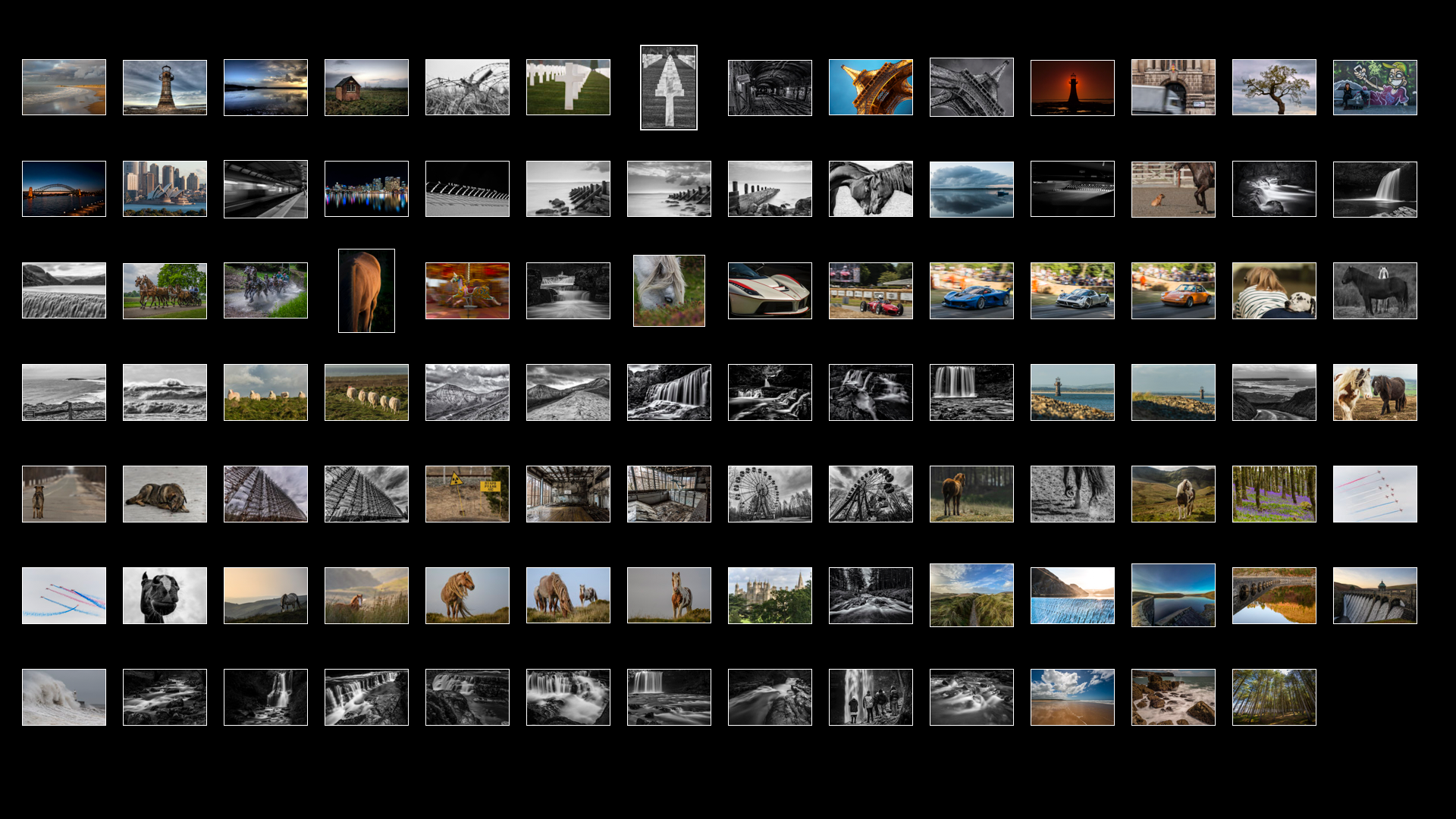Open the castle among trees photo
1456x819 pixels.
tap(770, 595)
